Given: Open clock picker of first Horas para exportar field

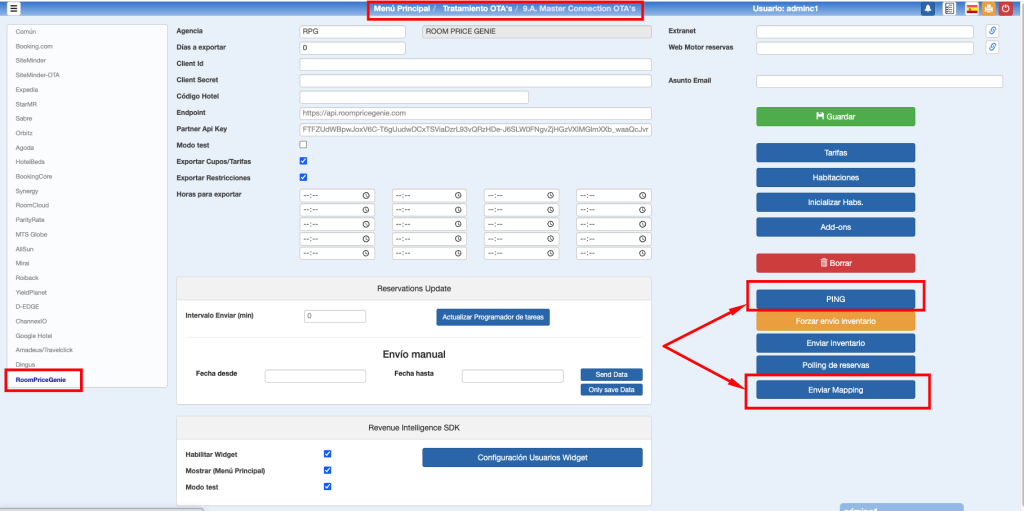Looking at the screenshot, I should tap(366, 195).
